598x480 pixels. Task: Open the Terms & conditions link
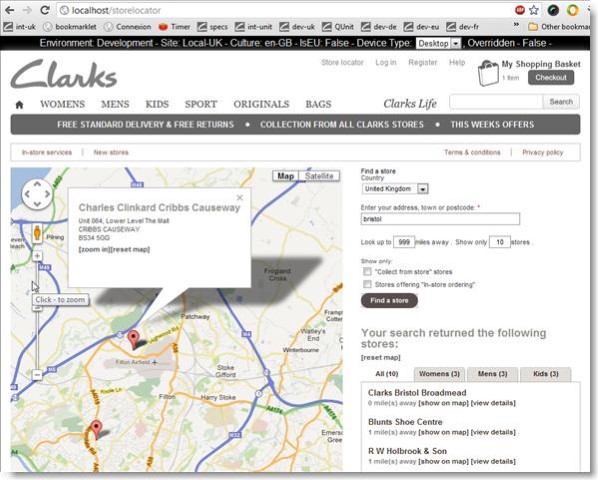tap(472, 153)
